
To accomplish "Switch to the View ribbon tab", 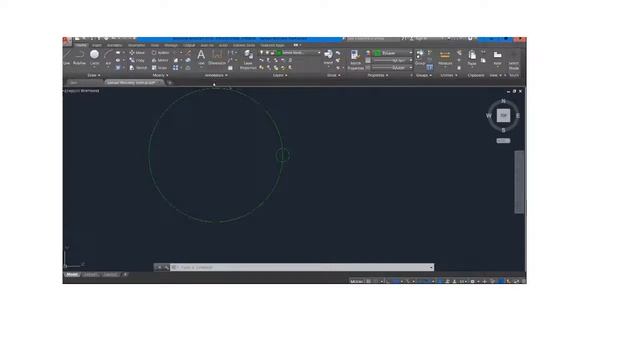I will pos(155,45).
